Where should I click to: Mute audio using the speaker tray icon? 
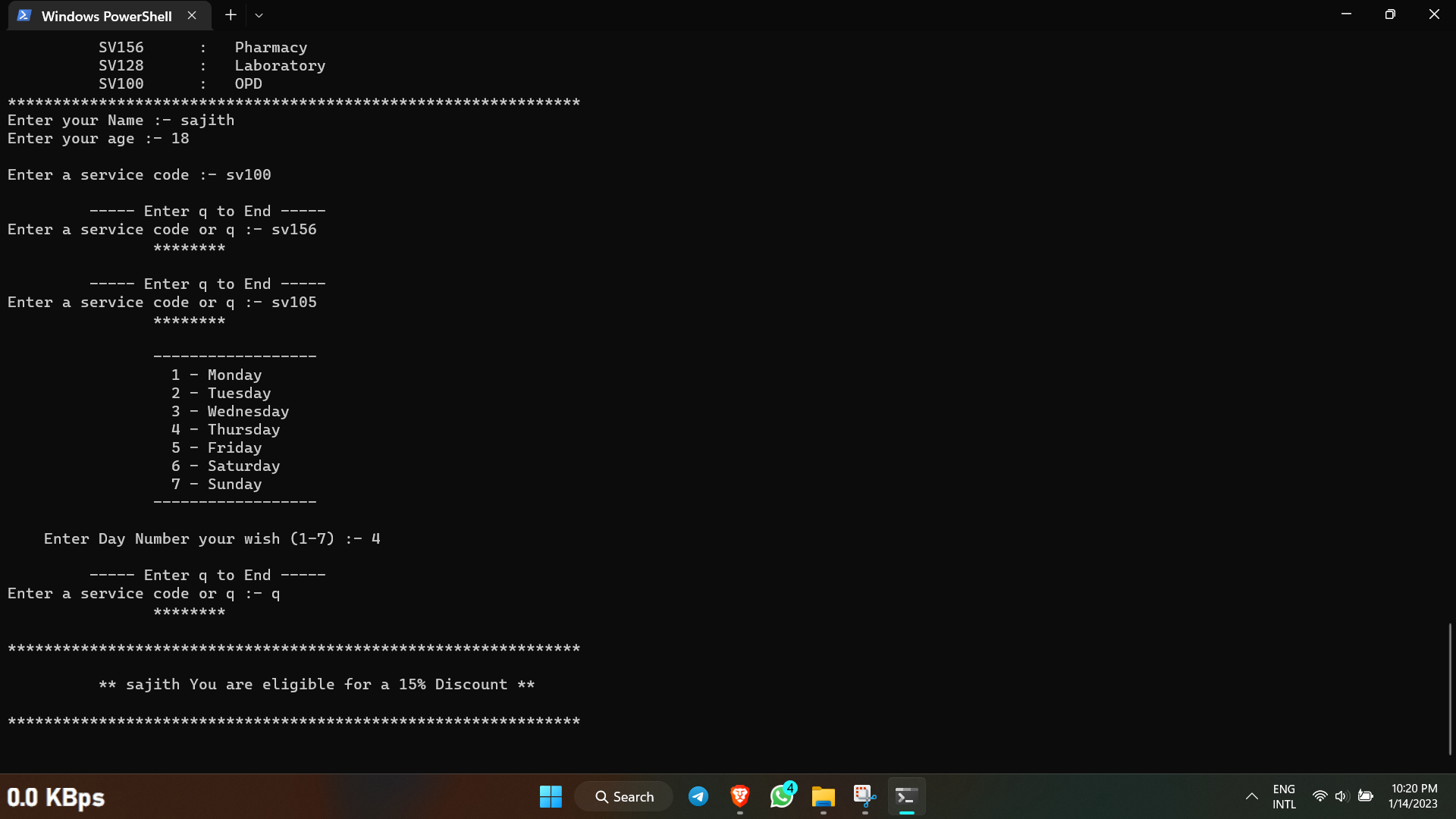(1342, 796)
